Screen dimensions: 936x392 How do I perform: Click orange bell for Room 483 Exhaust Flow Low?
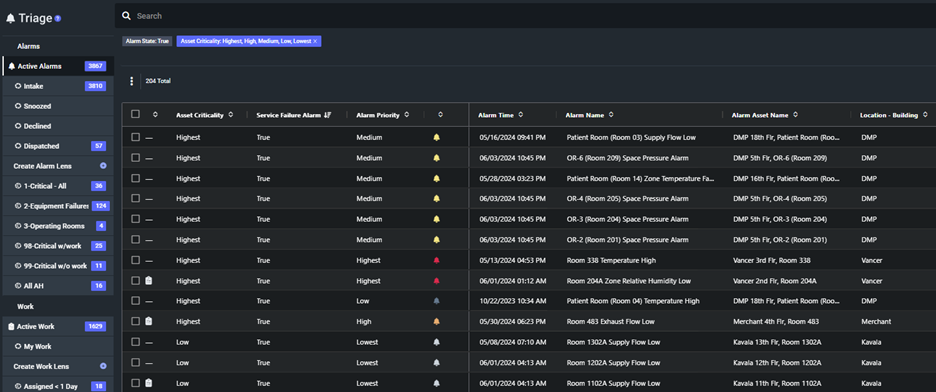click(x=436, y=321)
